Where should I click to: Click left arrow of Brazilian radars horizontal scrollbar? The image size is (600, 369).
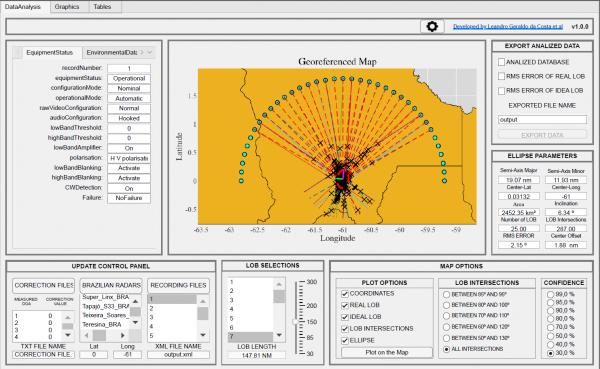(86, 336)
